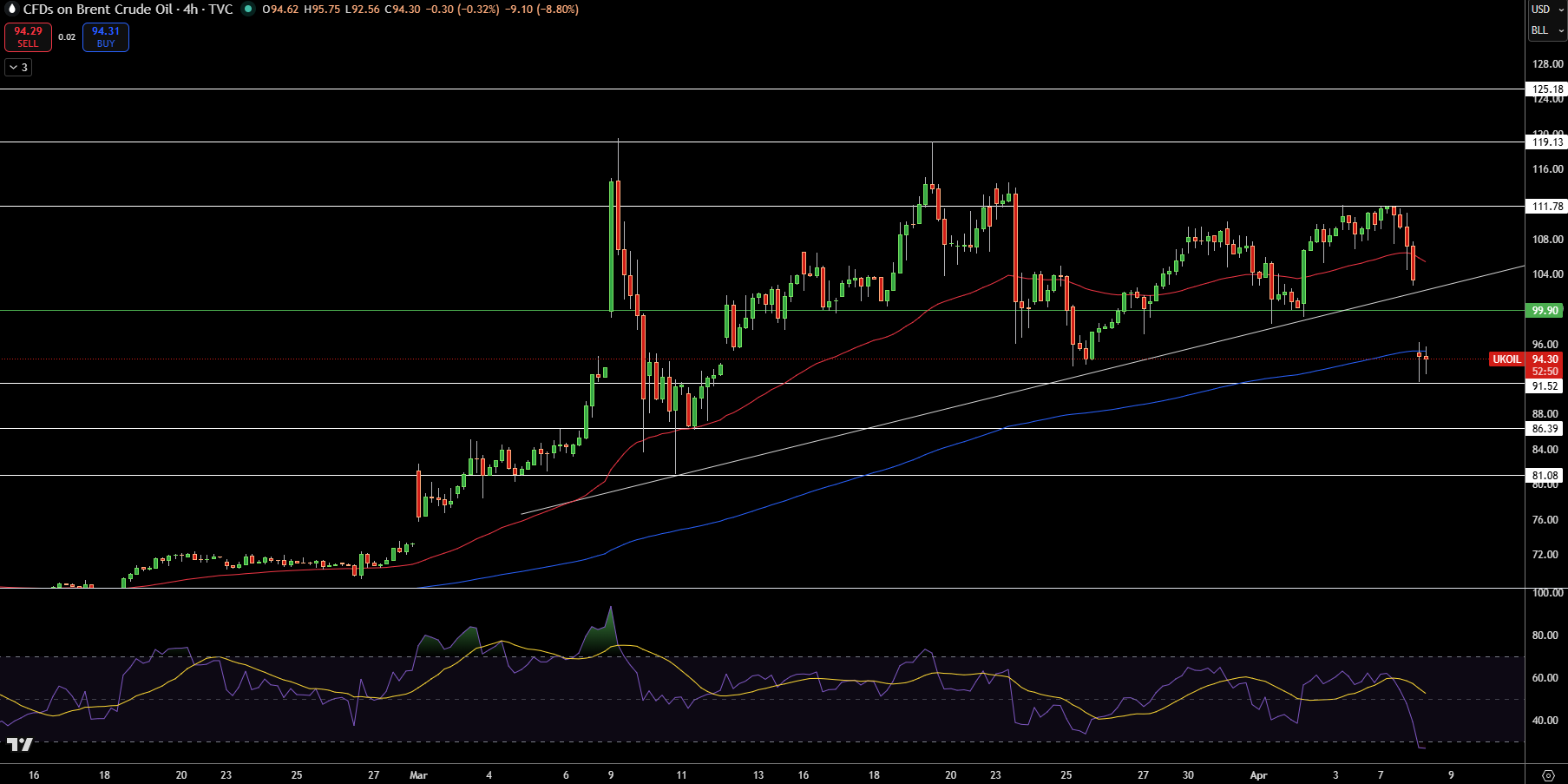Select the 91.52 horizontal line price label

[x=1545, y=385]
